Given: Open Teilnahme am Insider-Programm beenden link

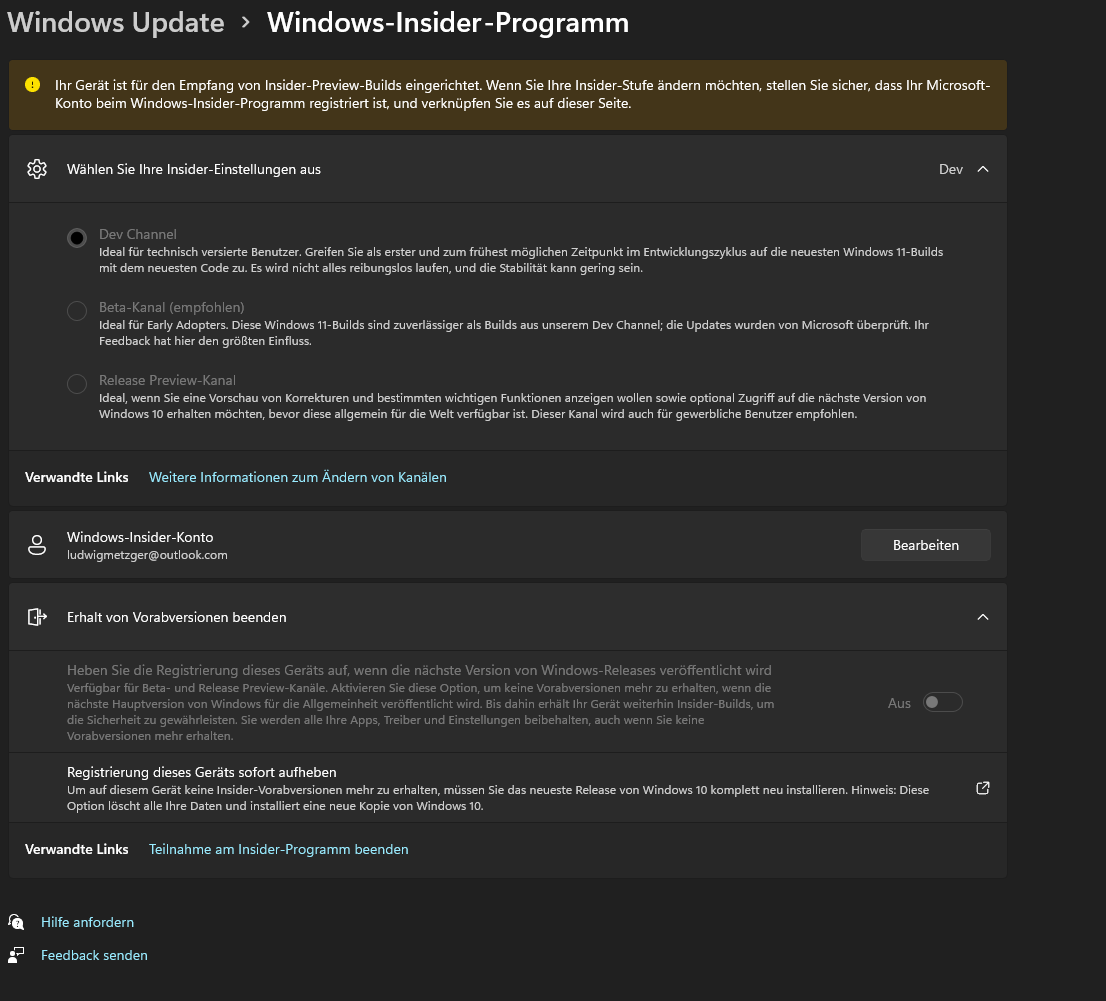Looking at the screenshot, I should 279,849.
